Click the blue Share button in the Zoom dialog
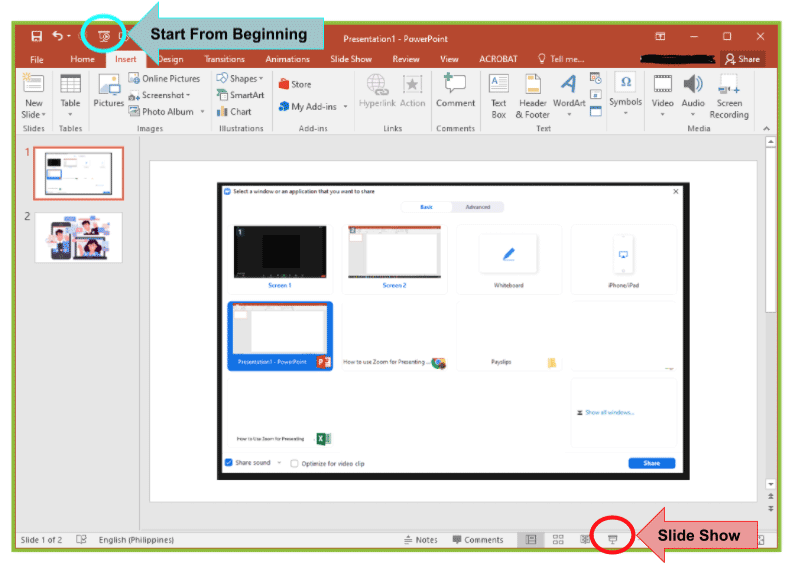Viewport: 796px width, 567px height. [651, 463]
